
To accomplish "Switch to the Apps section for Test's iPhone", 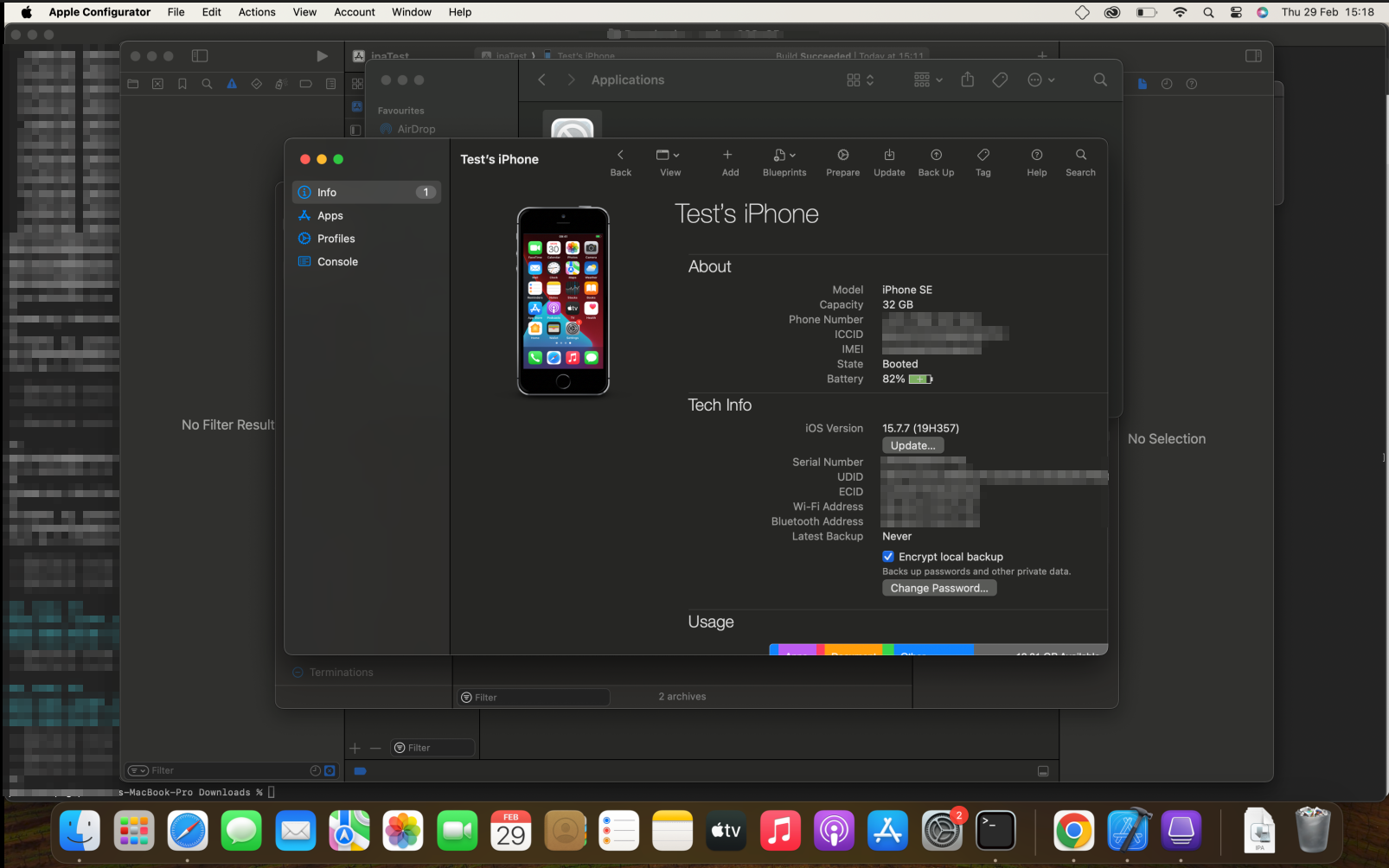I will coord(329,215).
